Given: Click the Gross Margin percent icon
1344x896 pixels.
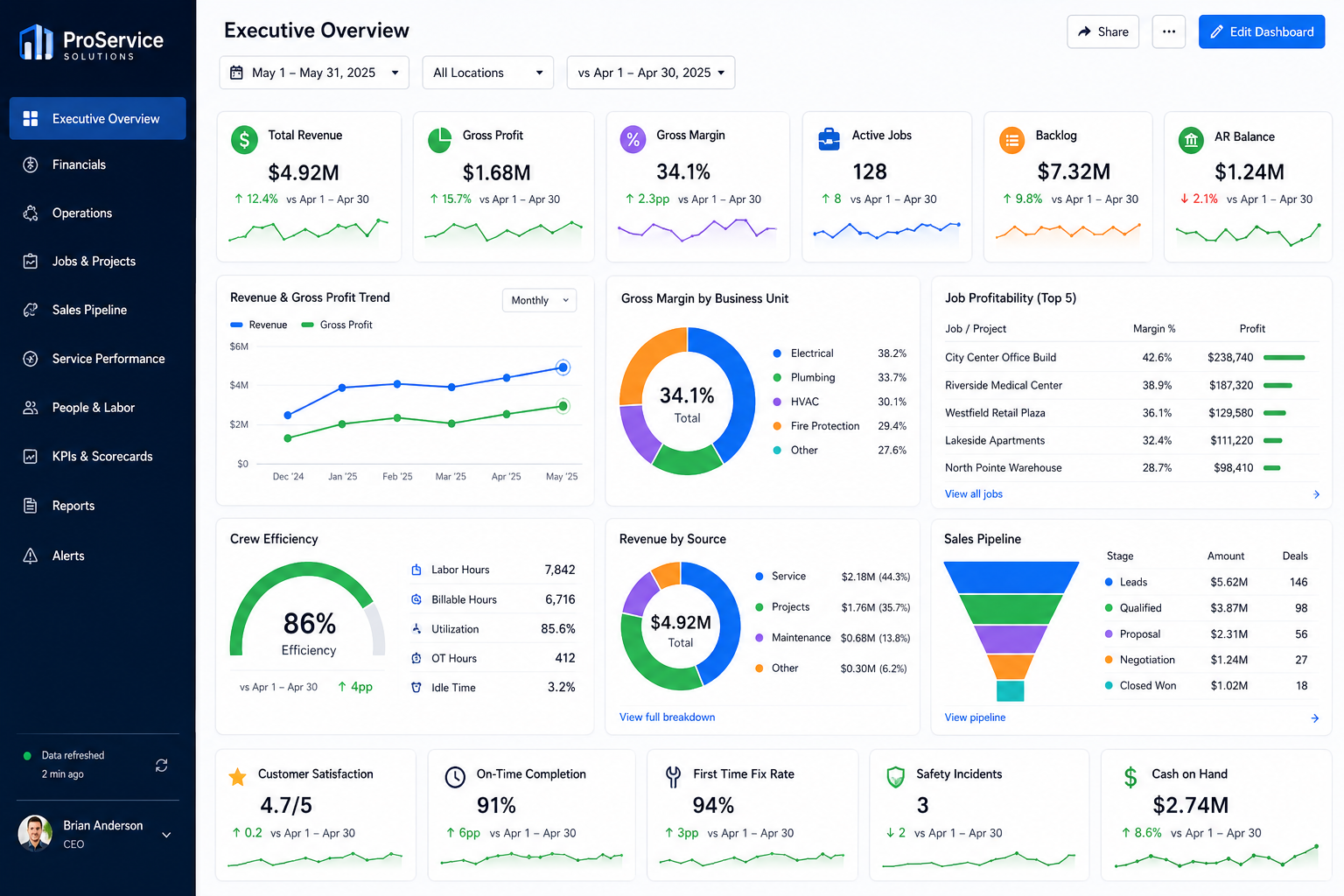Looking at the screenshot, I should 633,139.
